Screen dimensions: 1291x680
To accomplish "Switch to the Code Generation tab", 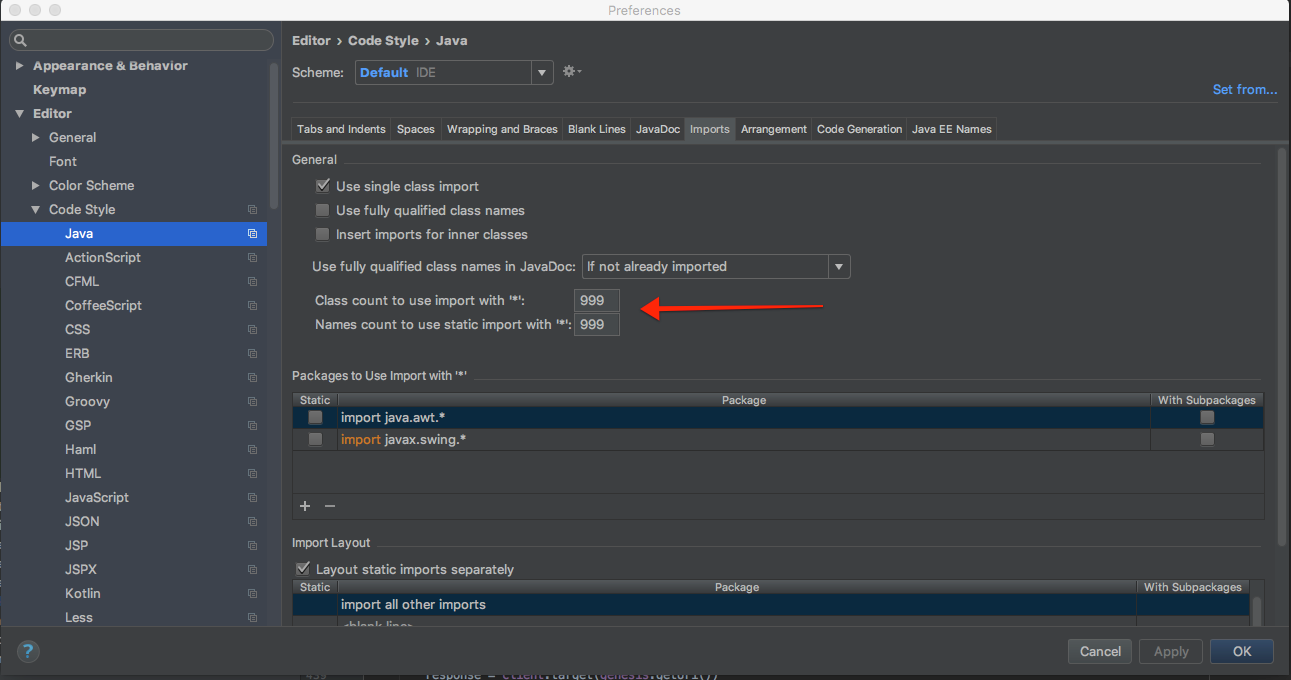I will (x=860, y=129).
